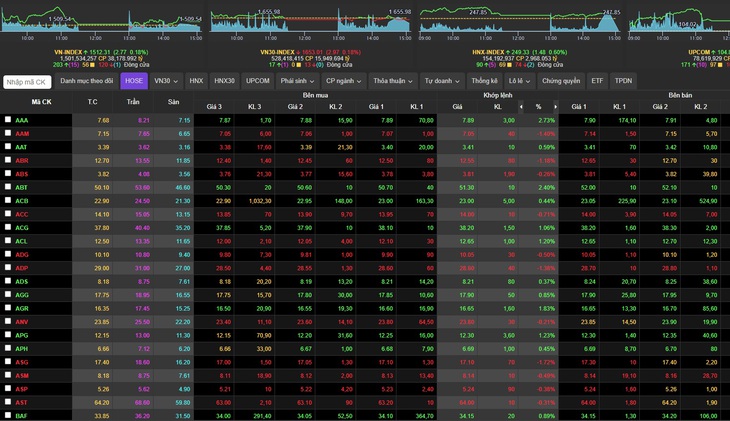730x421 pixels.
Task: Tick the checkbox for AAA stock
Action: click(x=8, y=120)
